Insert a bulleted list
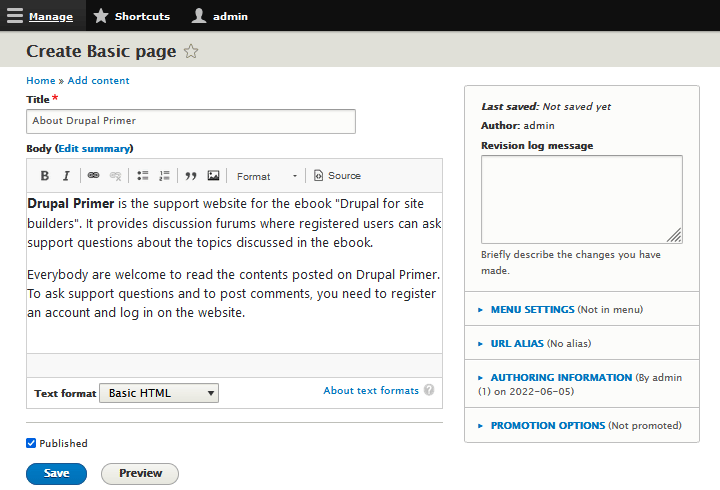This screenshot has height=490, width=720. 143,176
